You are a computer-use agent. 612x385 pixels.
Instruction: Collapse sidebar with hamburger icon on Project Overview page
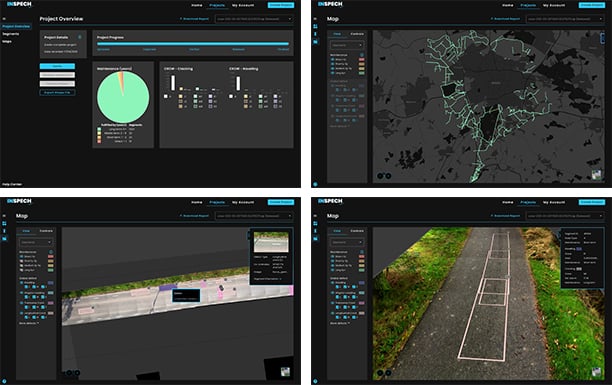click(4, 19)
